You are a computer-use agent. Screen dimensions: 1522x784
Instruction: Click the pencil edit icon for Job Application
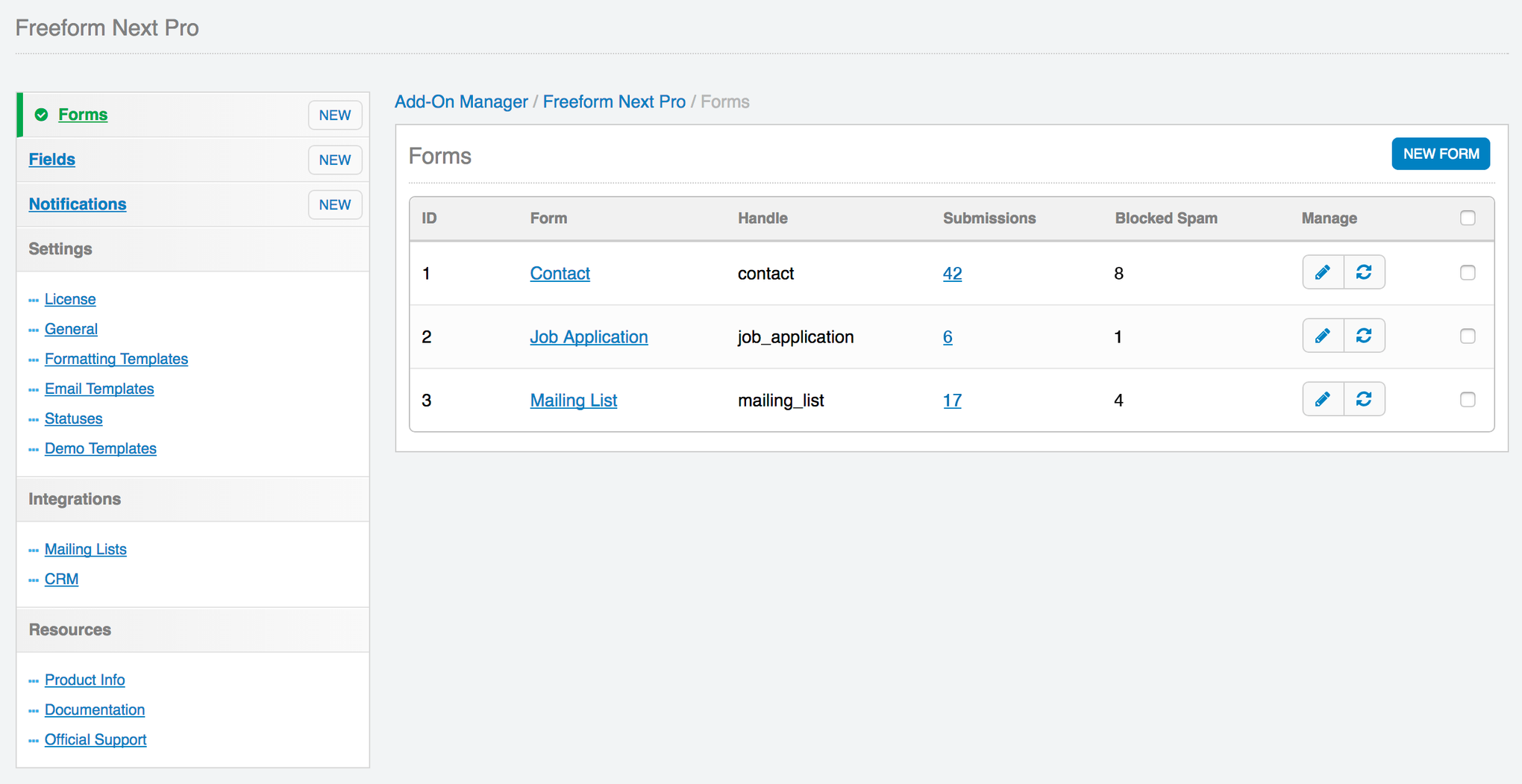click(1322, 336)
